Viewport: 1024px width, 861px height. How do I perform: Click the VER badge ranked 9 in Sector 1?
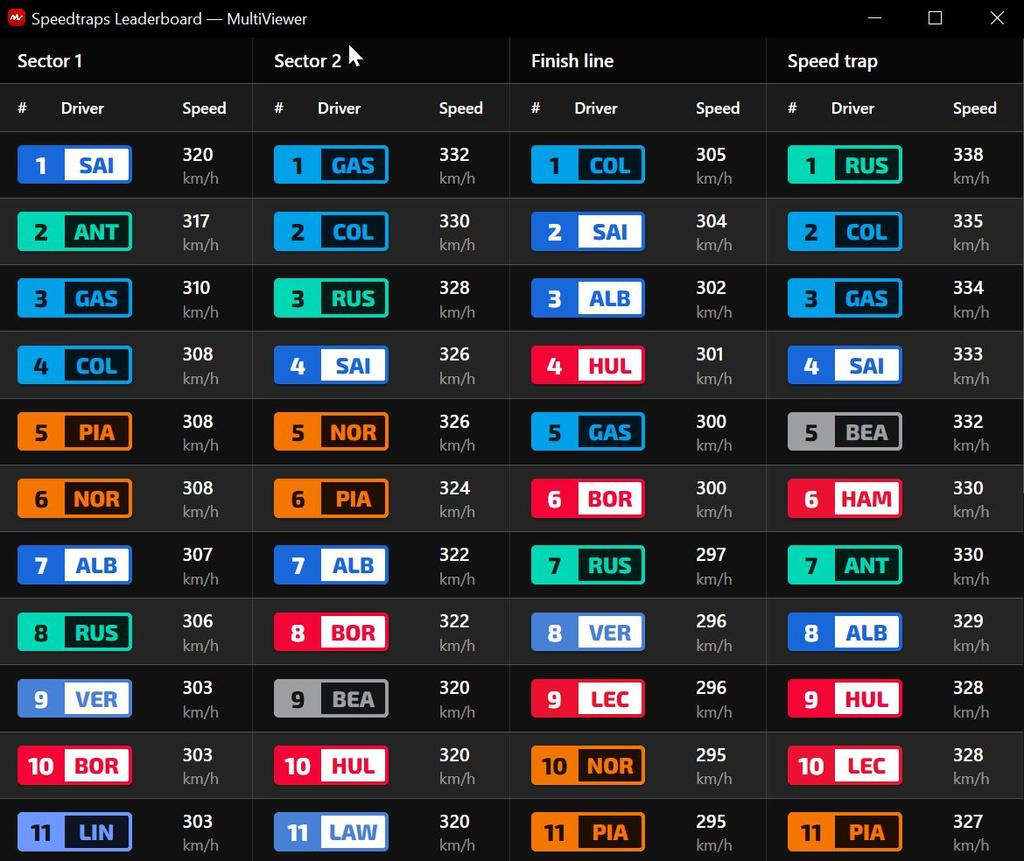tap(74, 698)
